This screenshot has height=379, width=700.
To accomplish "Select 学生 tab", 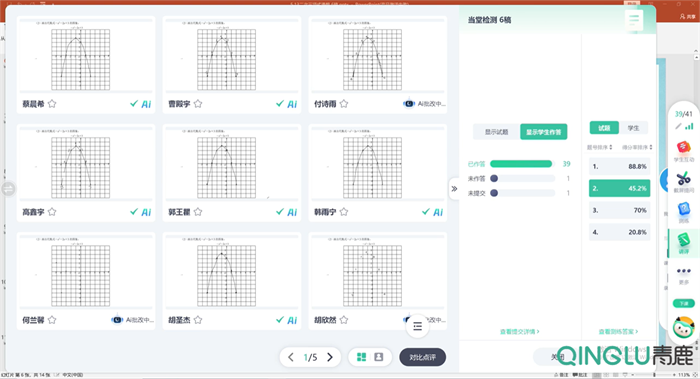I will (x=633, y=128).
